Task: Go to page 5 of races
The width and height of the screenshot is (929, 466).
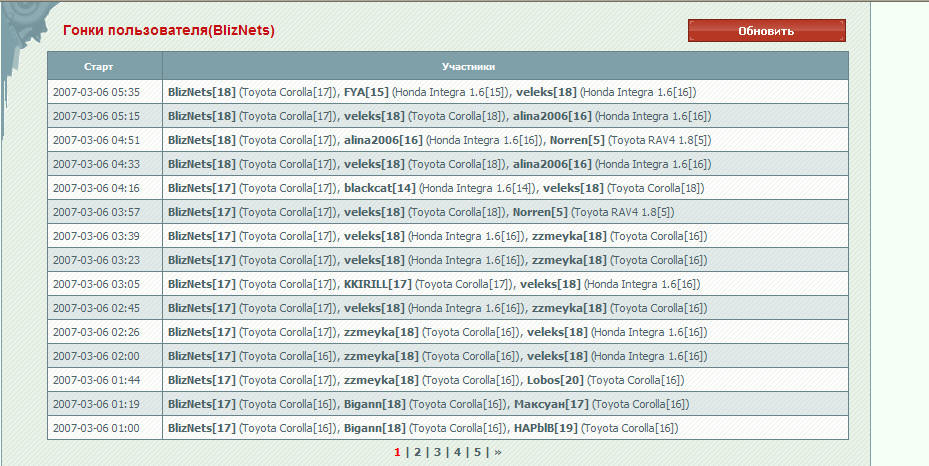Action: click(477, 452)
